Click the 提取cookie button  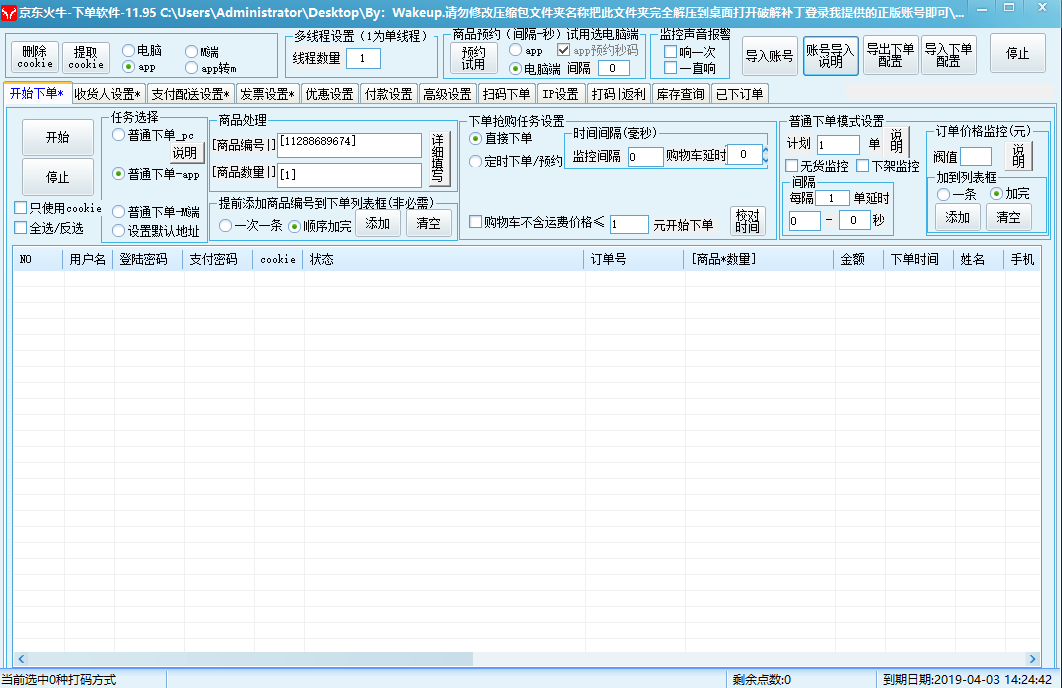tap(86, 57)
